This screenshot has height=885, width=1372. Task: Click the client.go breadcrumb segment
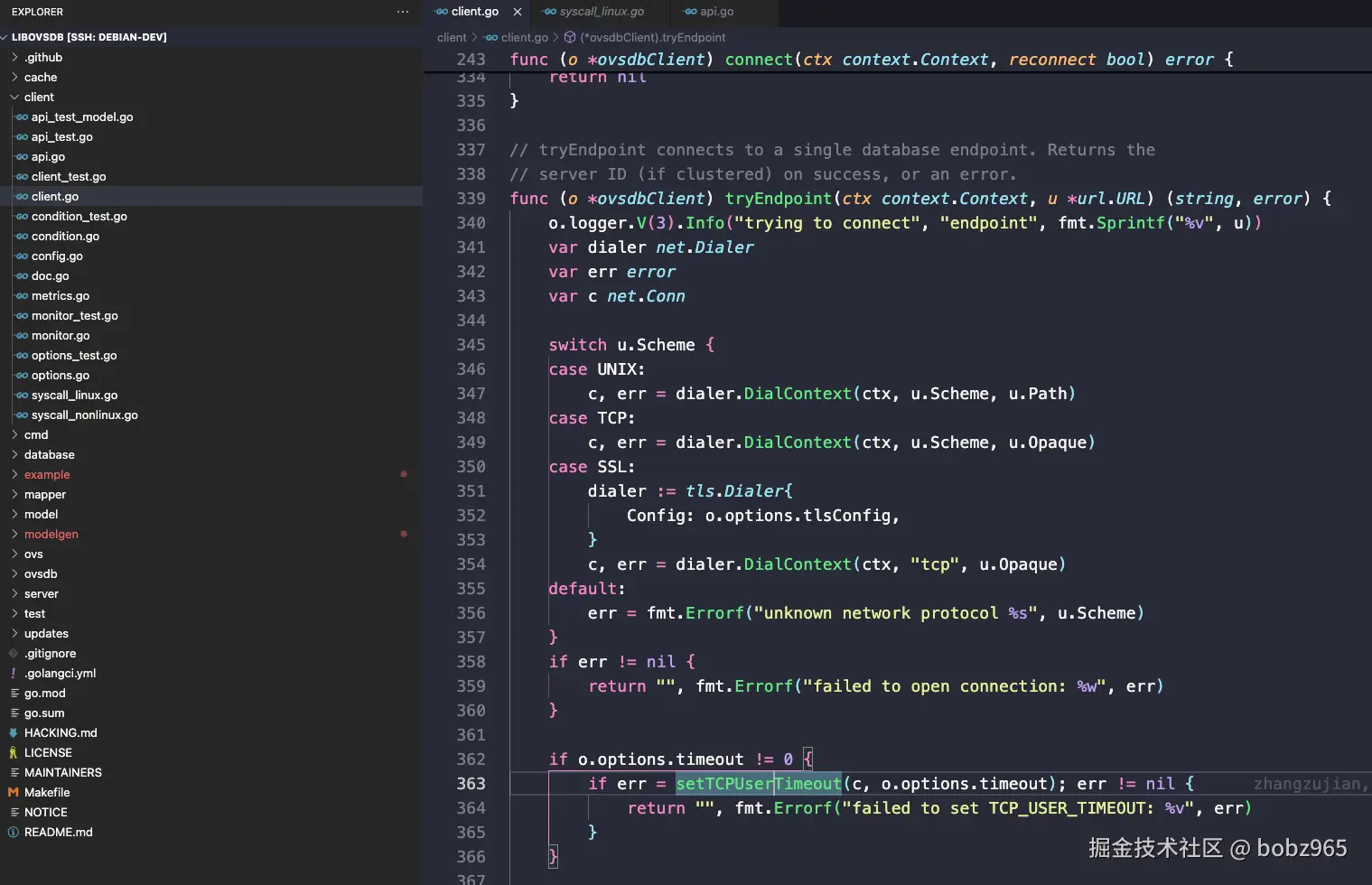click(525, 37)
